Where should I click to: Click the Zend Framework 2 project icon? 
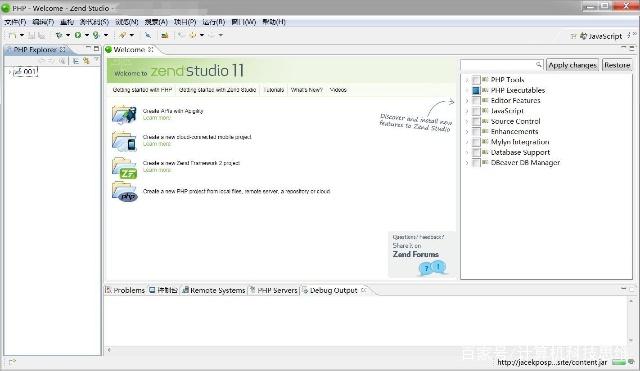point(125,168)
